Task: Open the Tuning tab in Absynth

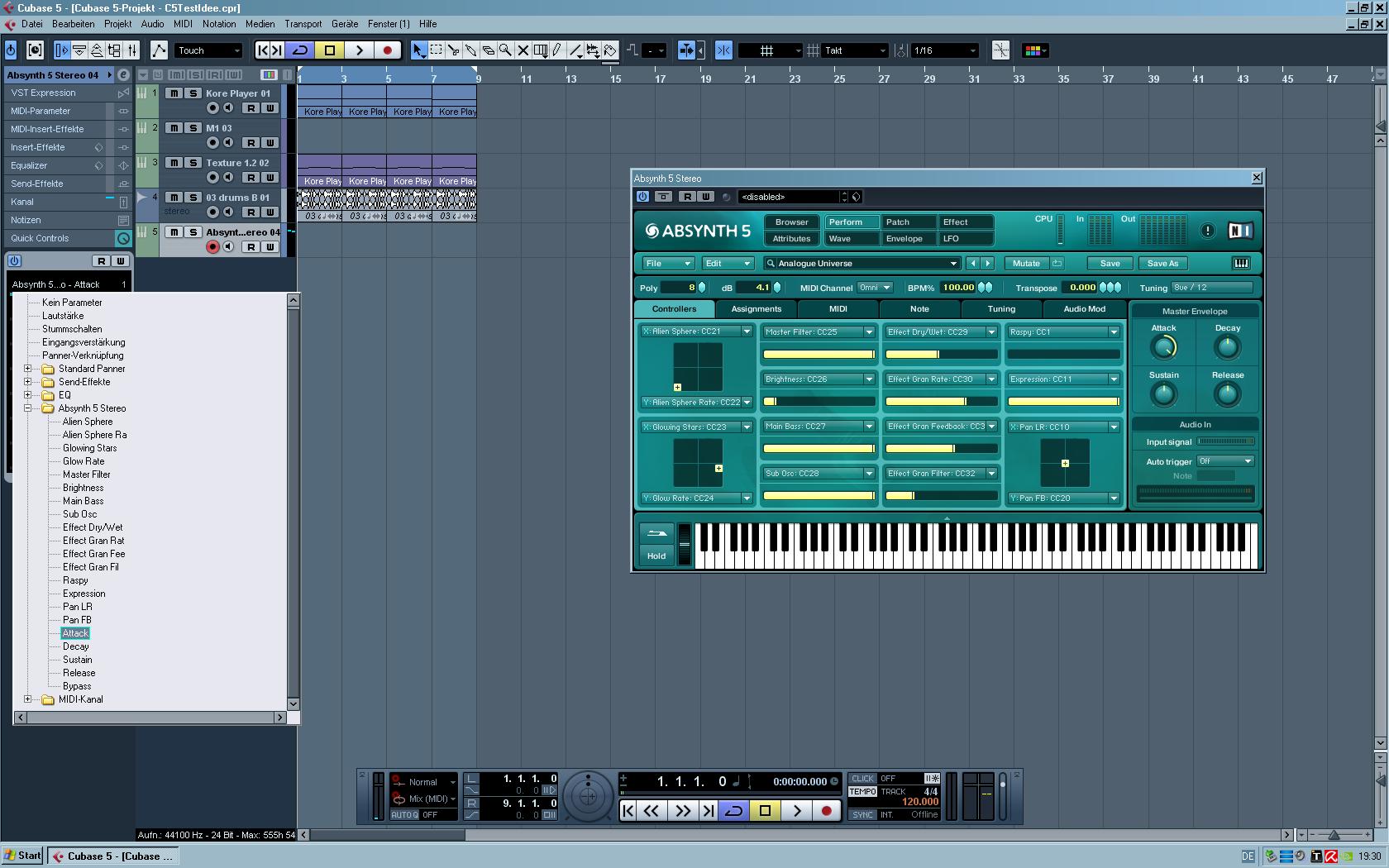Action: tap(1001, 309)
